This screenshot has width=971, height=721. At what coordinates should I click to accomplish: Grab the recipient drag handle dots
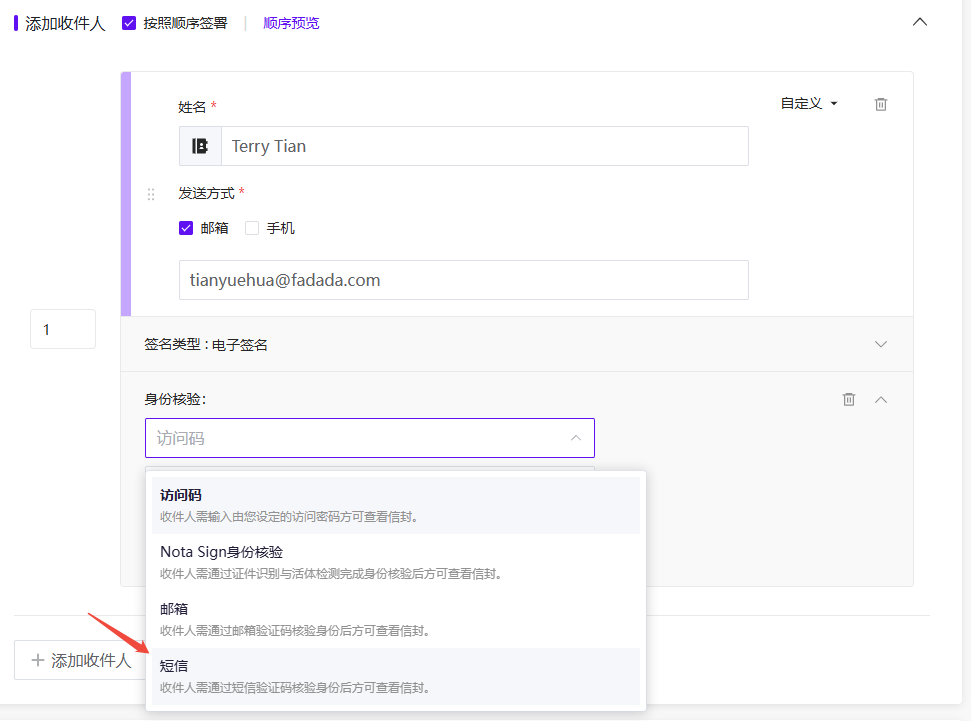(151, 194)
